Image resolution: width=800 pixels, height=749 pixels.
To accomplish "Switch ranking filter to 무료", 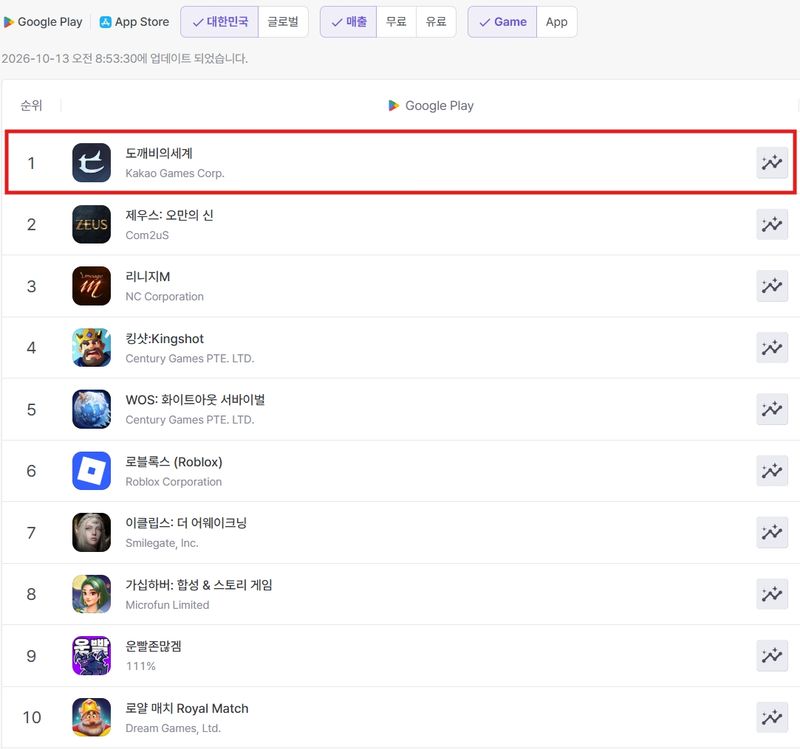I will click(396, 22).
